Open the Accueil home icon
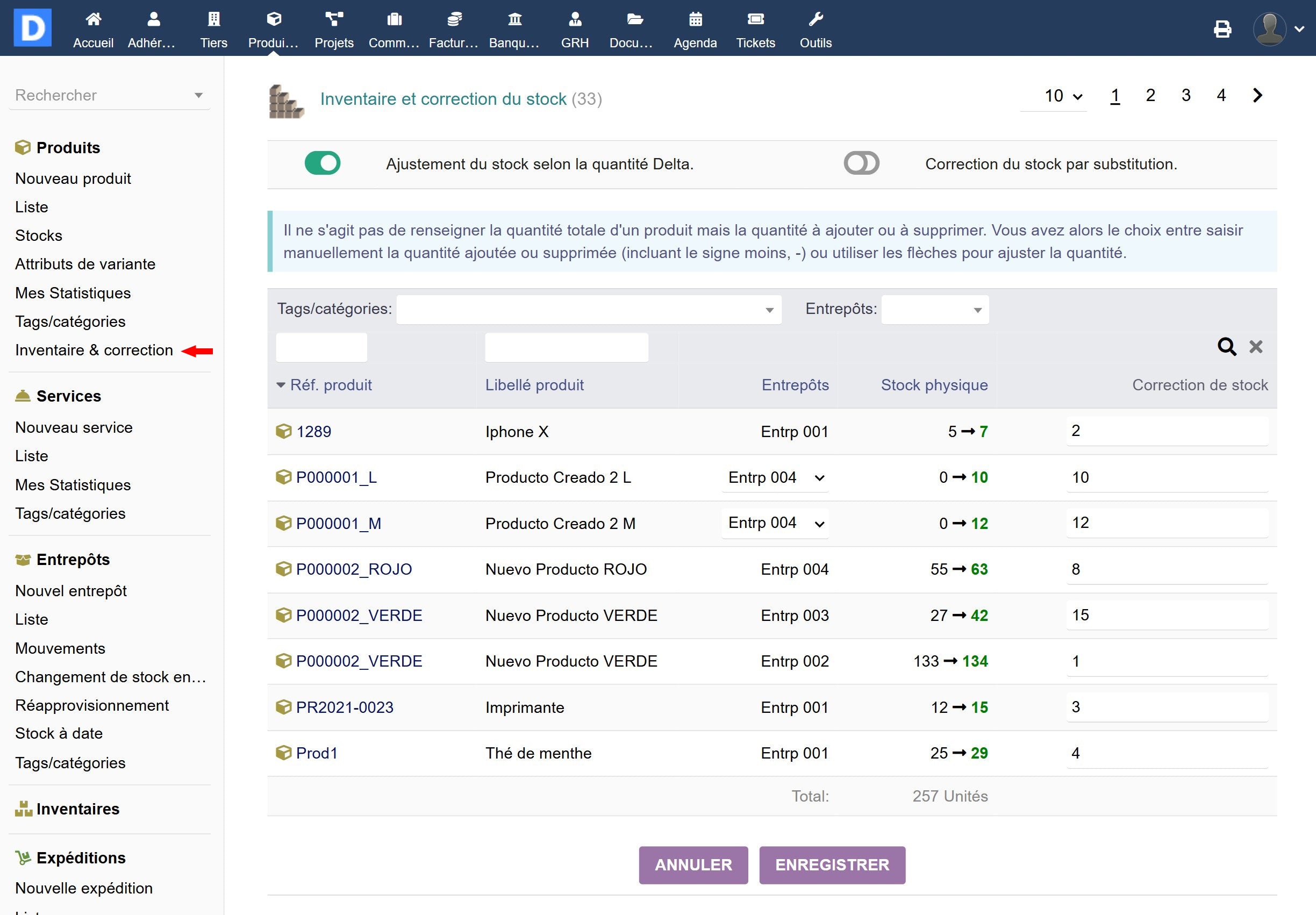Image resolution: width=1316 pixels, height=915 pixels. [x=93, y=20]
